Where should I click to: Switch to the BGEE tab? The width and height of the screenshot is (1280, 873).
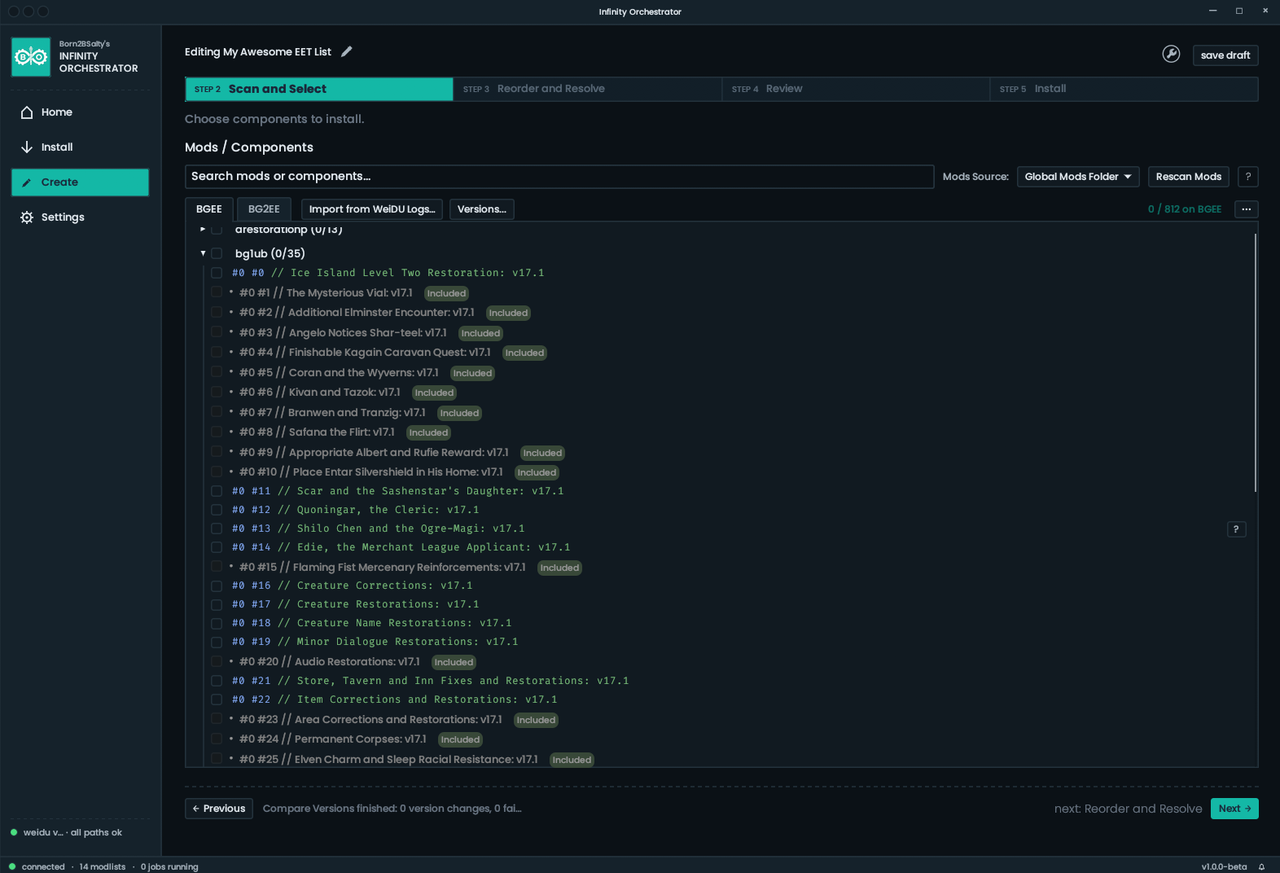point(209,209)
